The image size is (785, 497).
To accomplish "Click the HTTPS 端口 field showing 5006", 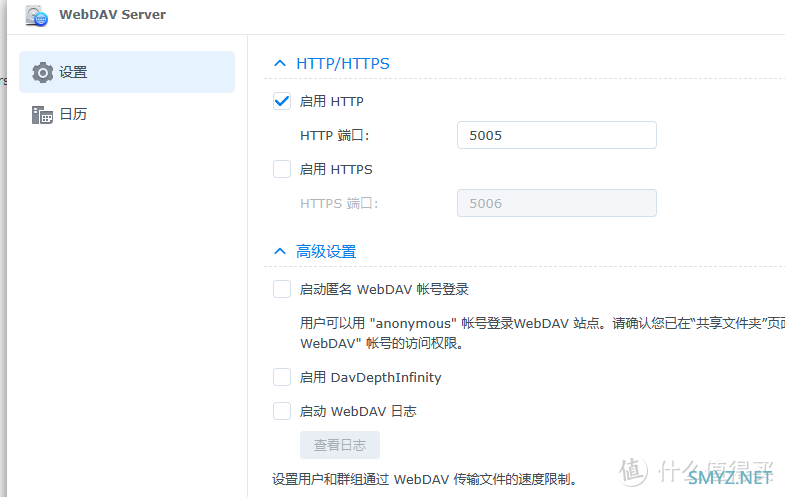I will 557,203.
